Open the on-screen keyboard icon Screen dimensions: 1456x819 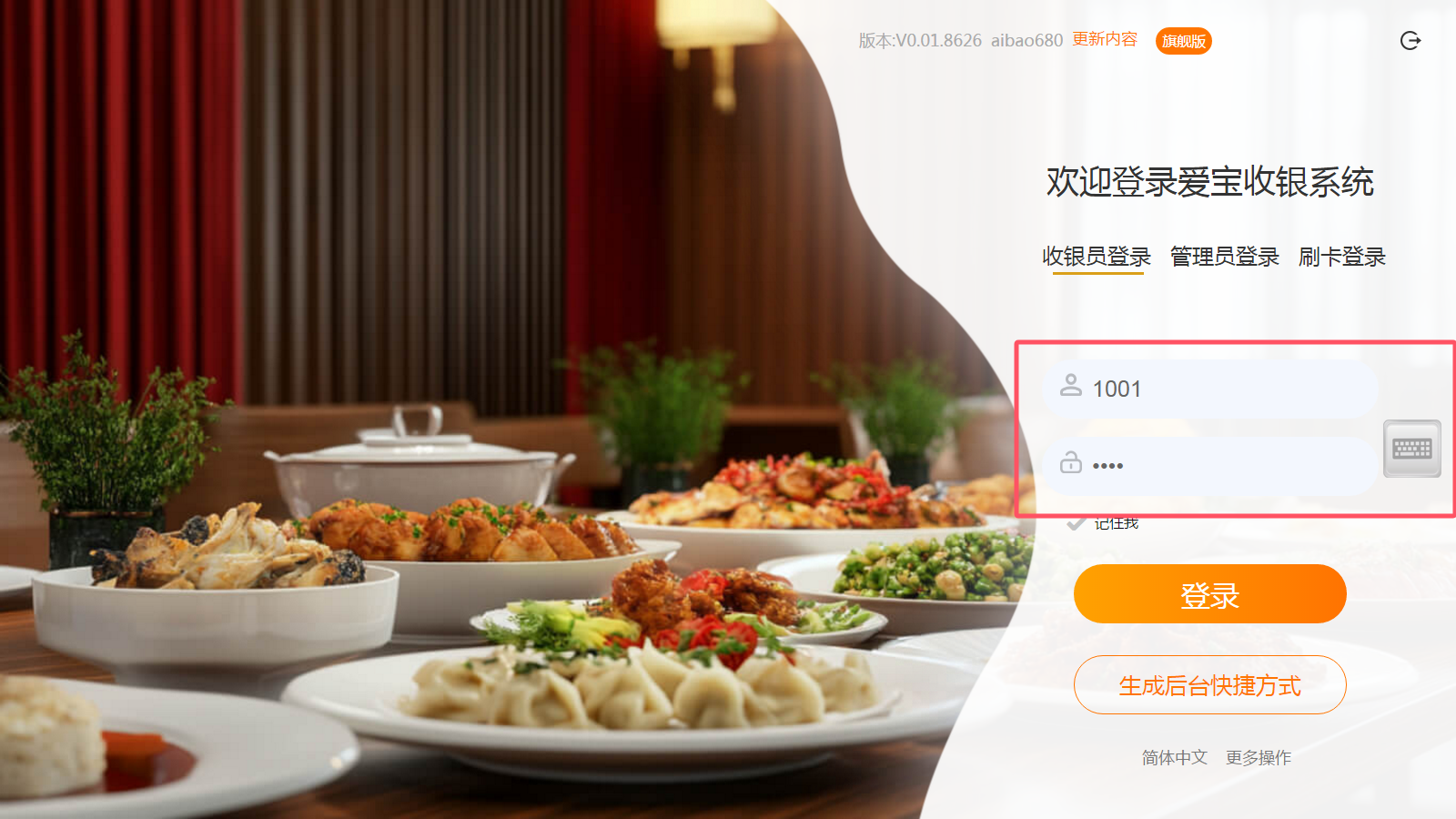pos(1412,449)
